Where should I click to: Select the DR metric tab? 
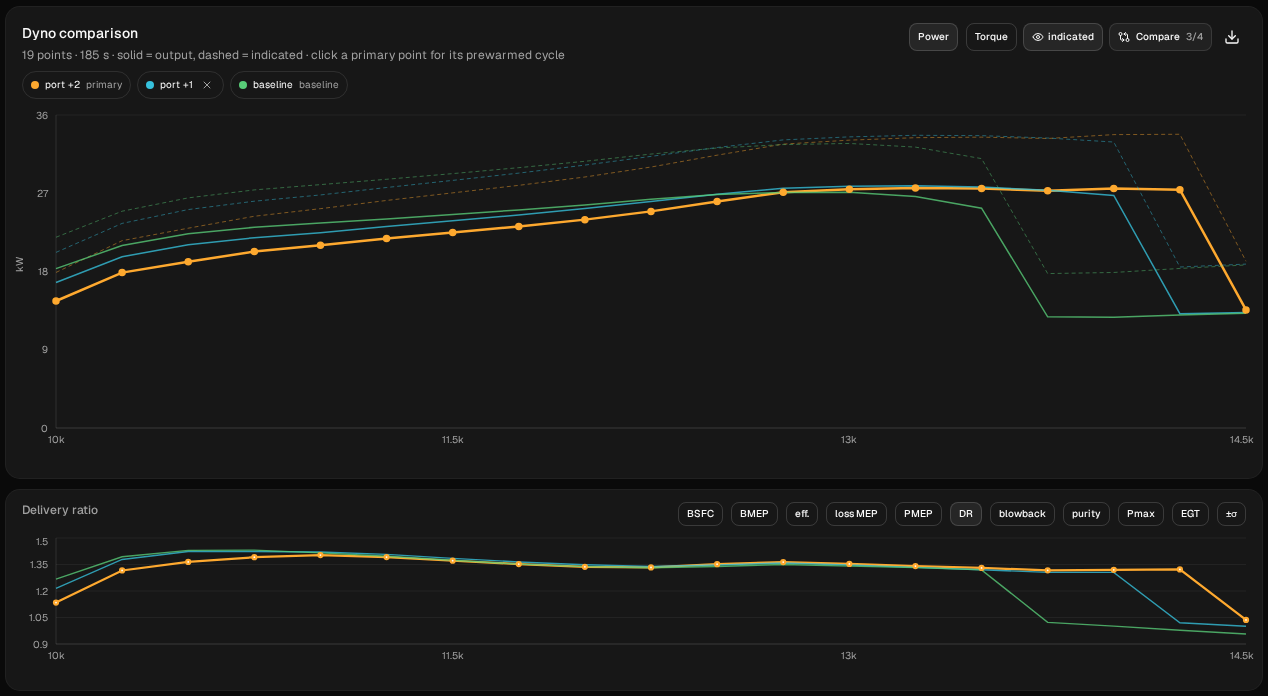pyautogui.click(x=966, y=514)
